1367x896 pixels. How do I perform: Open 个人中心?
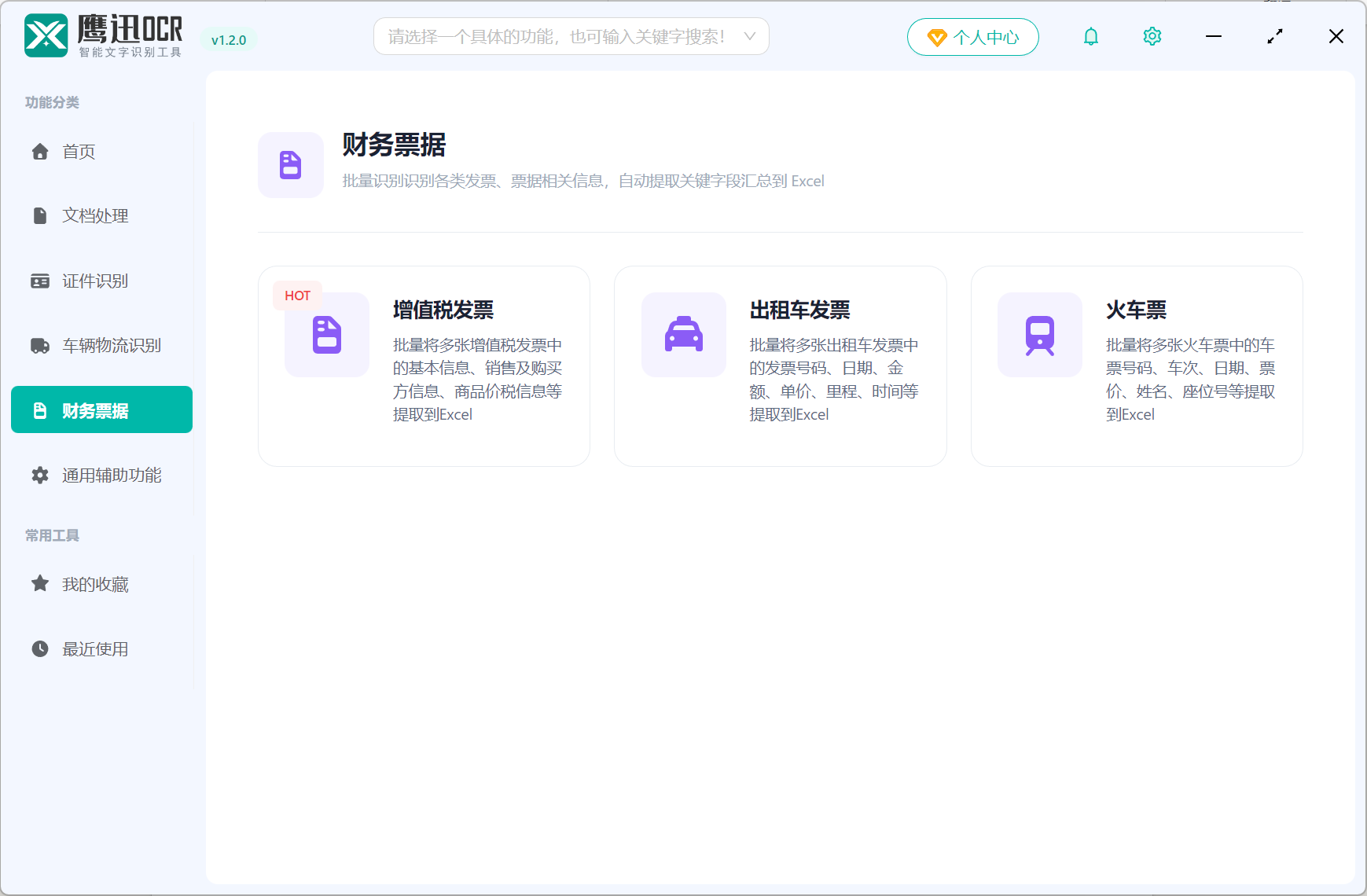pos(973,36)
